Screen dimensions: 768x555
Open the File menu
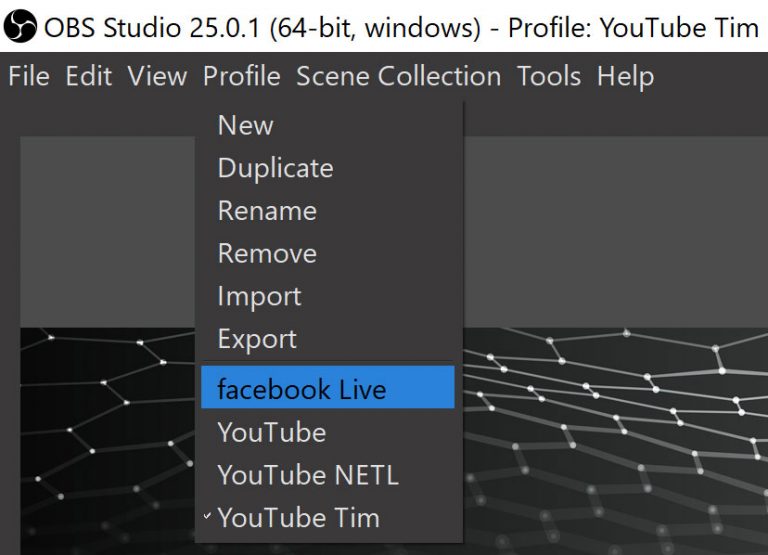pyautogui.click(x=29, y=76)
